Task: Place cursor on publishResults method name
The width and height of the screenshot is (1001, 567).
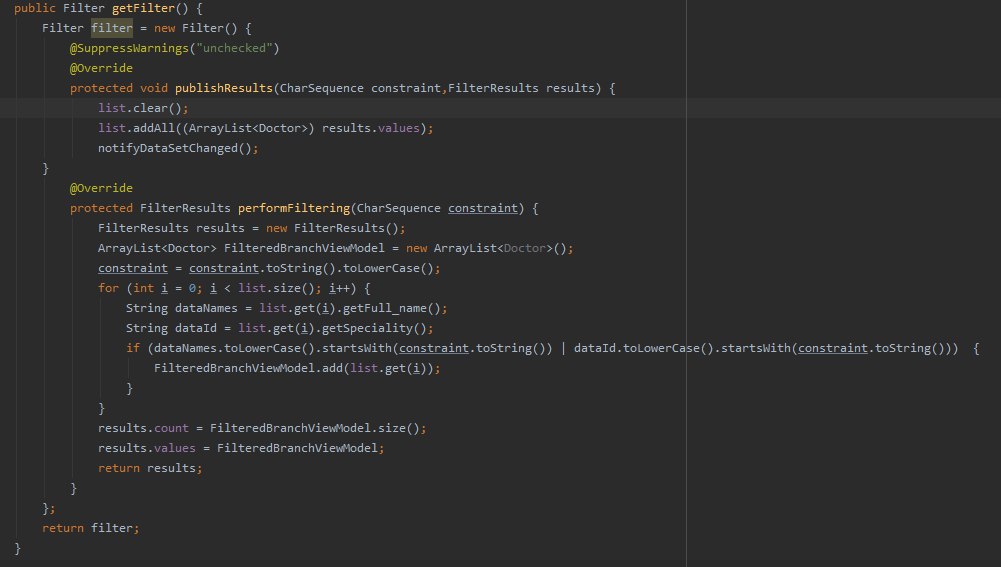Action: [224, 88]
